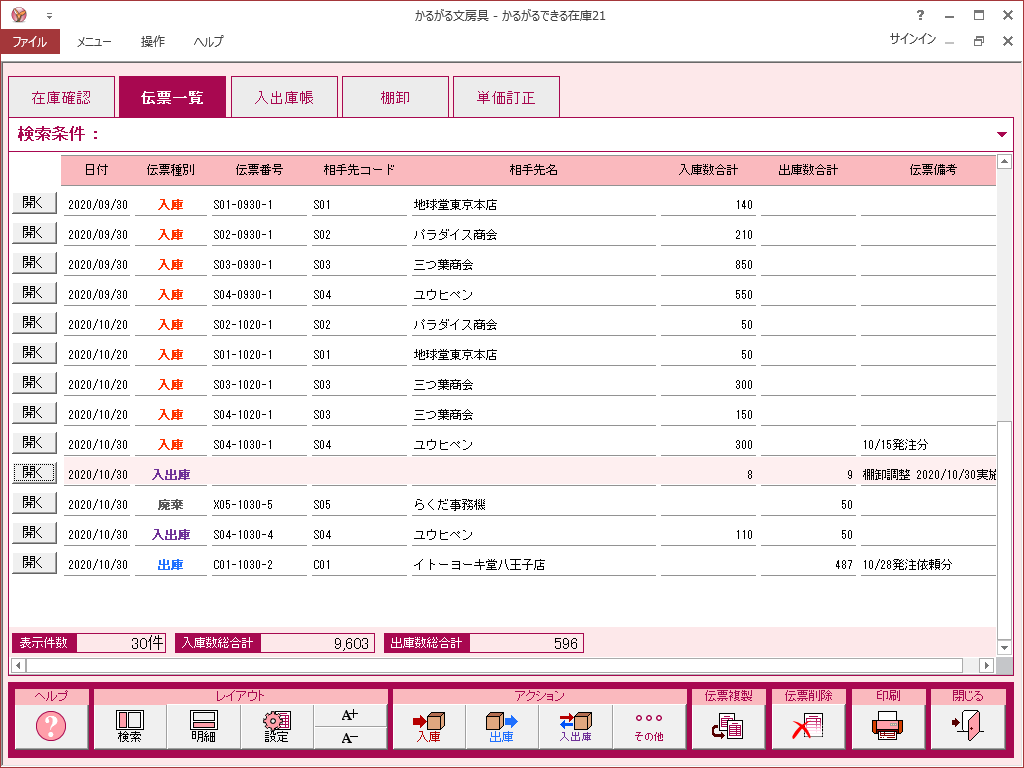Open slip S03-0930-1 with 開く button
Screen dimensions: 1024x768
[34, 263]
